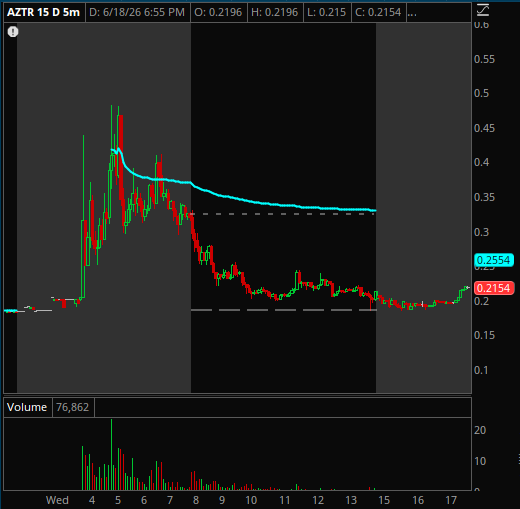Screen dimensions: 520x509
Task: Click the Close value C: 0.2154
Action: click(378, 12)
